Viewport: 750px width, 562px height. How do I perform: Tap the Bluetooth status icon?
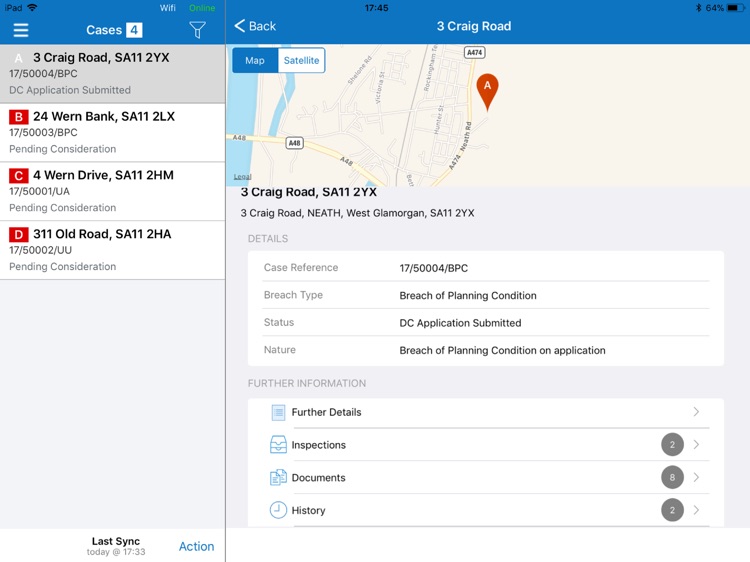pos(698,8)
